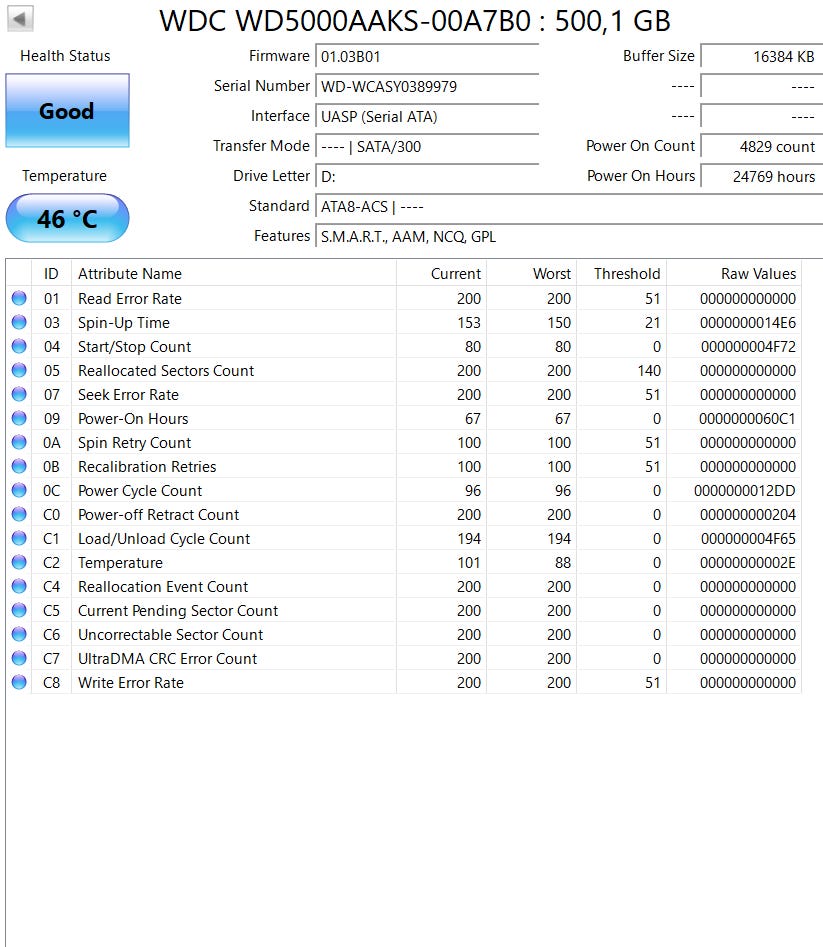This screenshot has height=947, width=823.
Task: Select the Spin Retry Count attribute name
Action: click(135, 443)
